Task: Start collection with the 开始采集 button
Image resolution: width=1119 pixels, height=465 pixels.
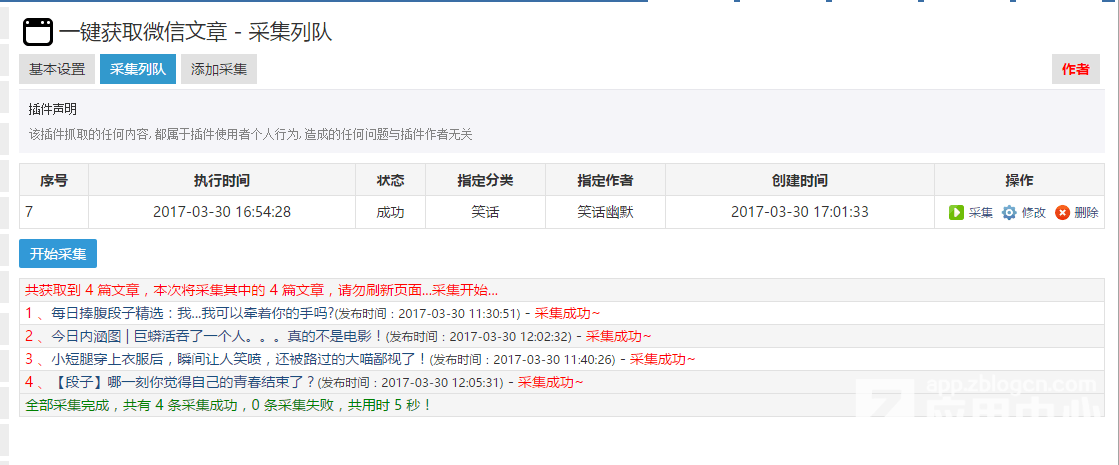Action: (58, 253)
